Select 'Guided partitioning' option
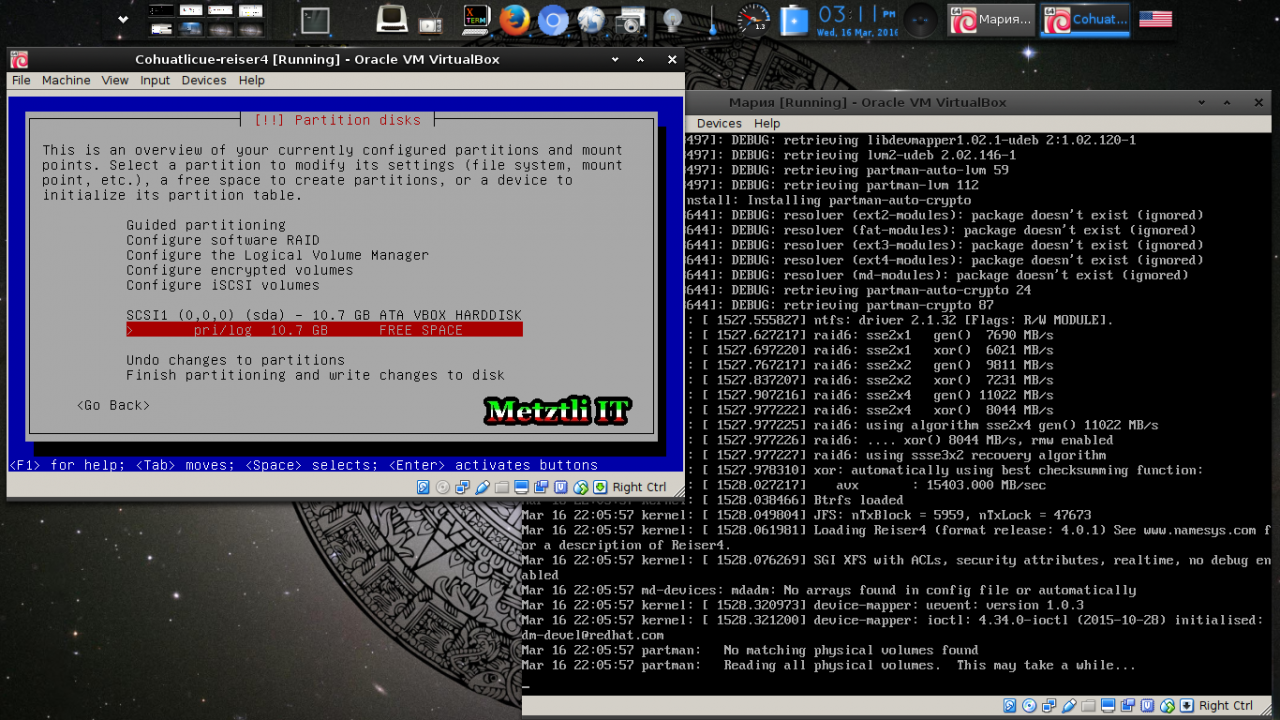The height and width of the screenshot is (720, 1280). [206, 225]
